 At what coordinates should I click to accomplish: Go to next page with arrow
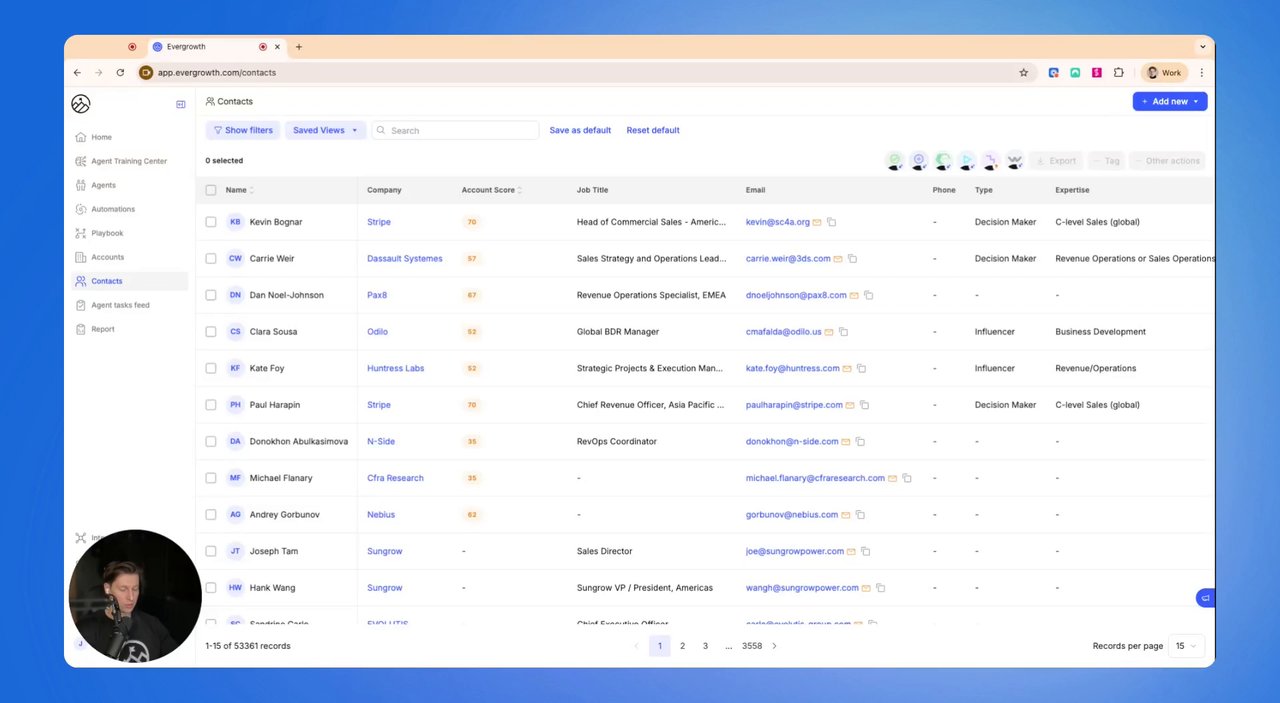tap(774, 646)
